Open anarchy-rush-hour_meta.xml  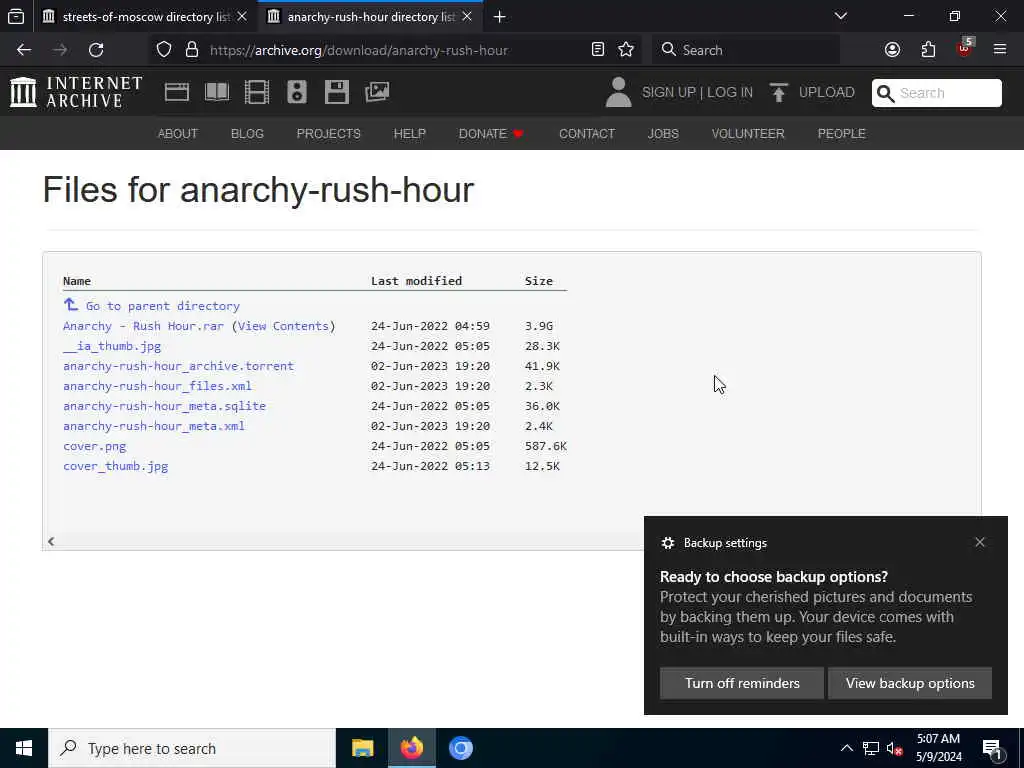[x=154, y=426]
